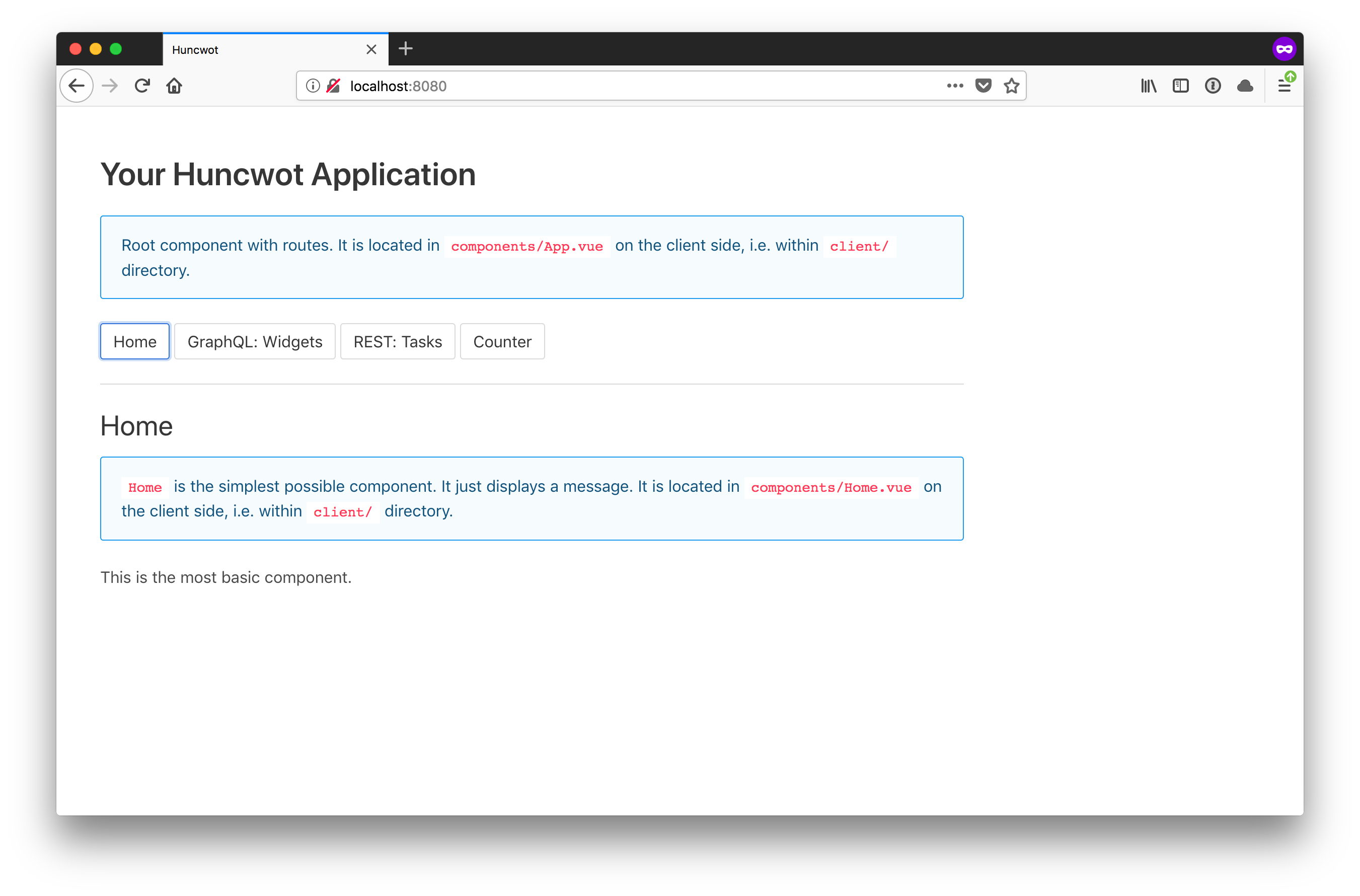Image resolution: width=1360 pixels, height=896 pixels.
Task: Open the GraphQL: Widgets route
Action: [255, 342]
